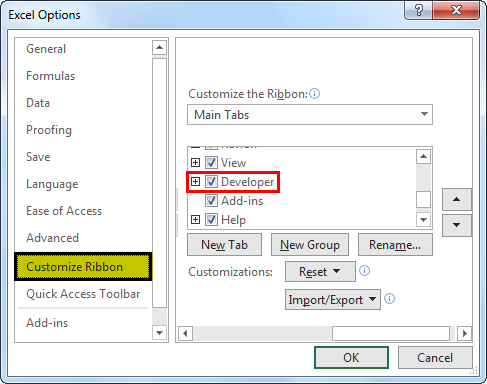The image size is (487, 384).
Task: Click the Rename button
Action: coord(395,245)
